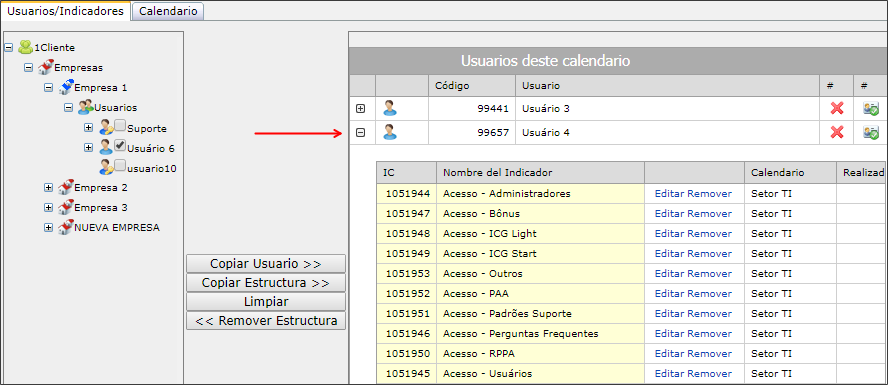Collapse the Empresa 1 node

point(48,88)
